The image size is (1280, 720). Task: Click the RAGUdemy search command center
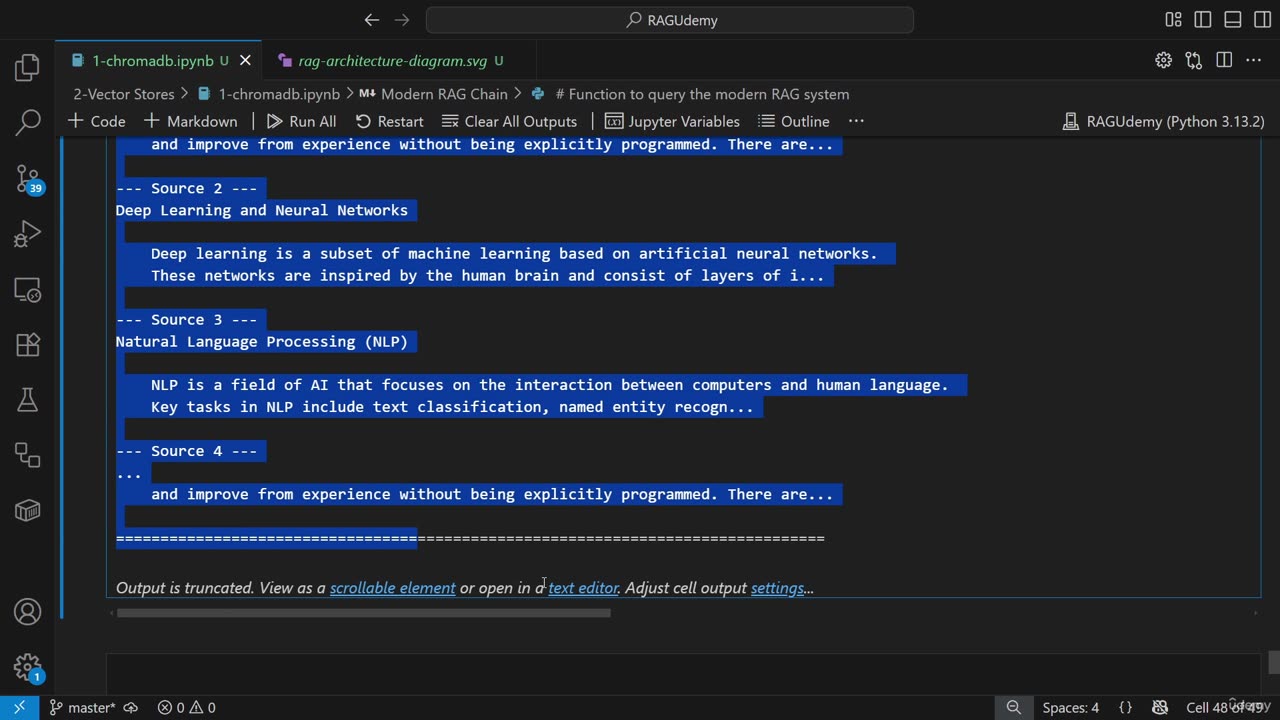(x=670, y=20)
